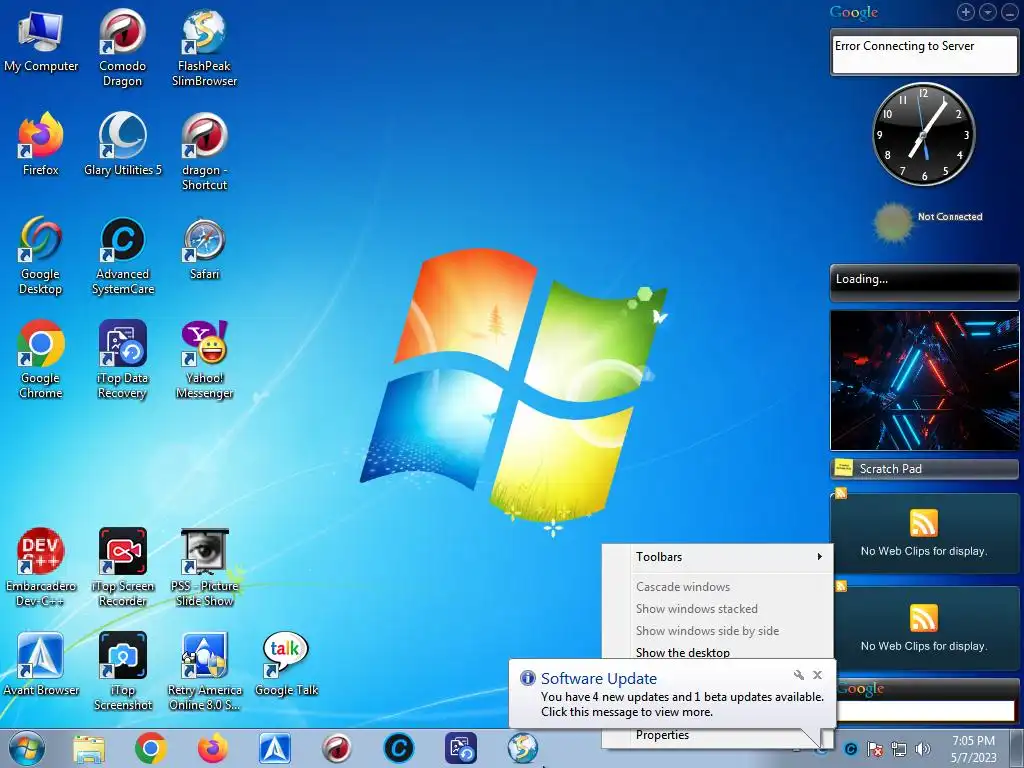Screen dimensions: 1024x768
Task: Click the Software Update message to view updates
Action: [x=682, y=704]
